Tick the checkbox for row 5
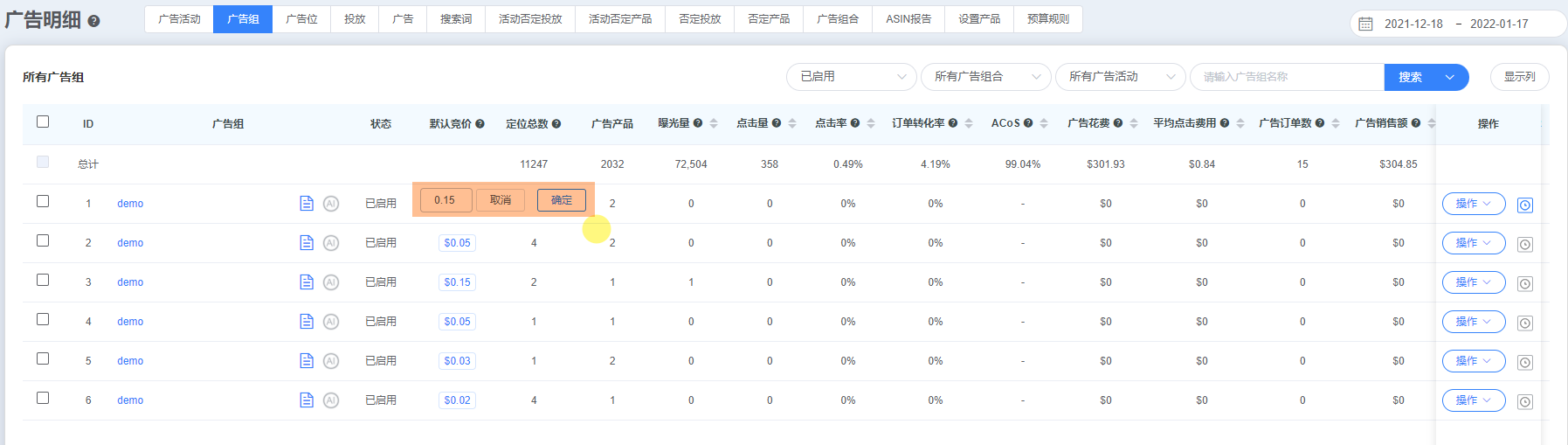 43,358
